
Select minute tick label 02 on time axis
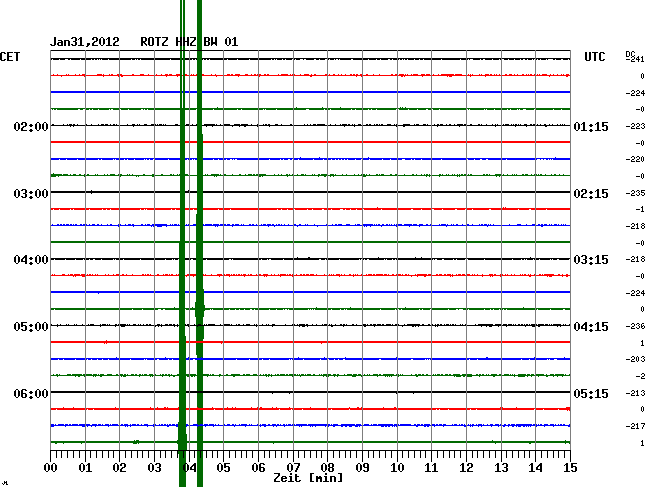[x=119, y=467]
